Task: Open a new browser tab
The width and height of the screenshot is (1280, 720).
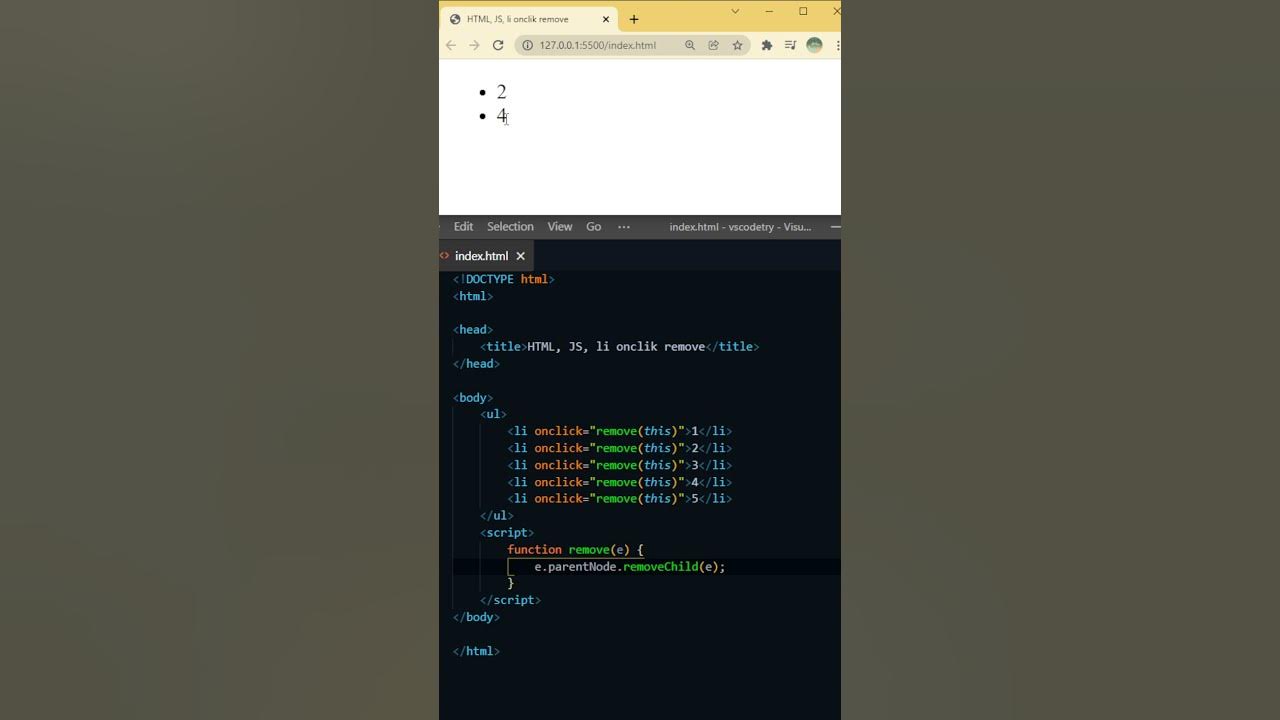Action: coord(634,19)
